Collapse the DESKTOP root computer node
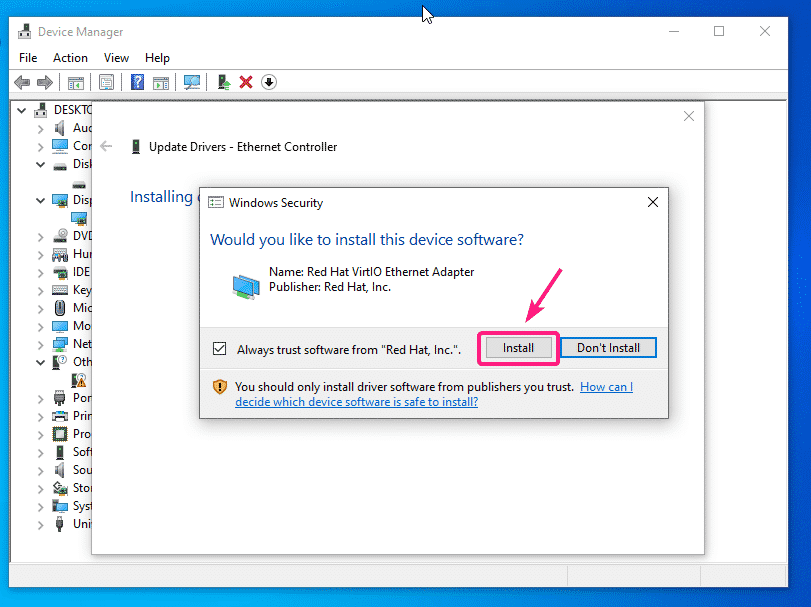The width and height of the screenshot is (811, 607). [x=22, y=110]
